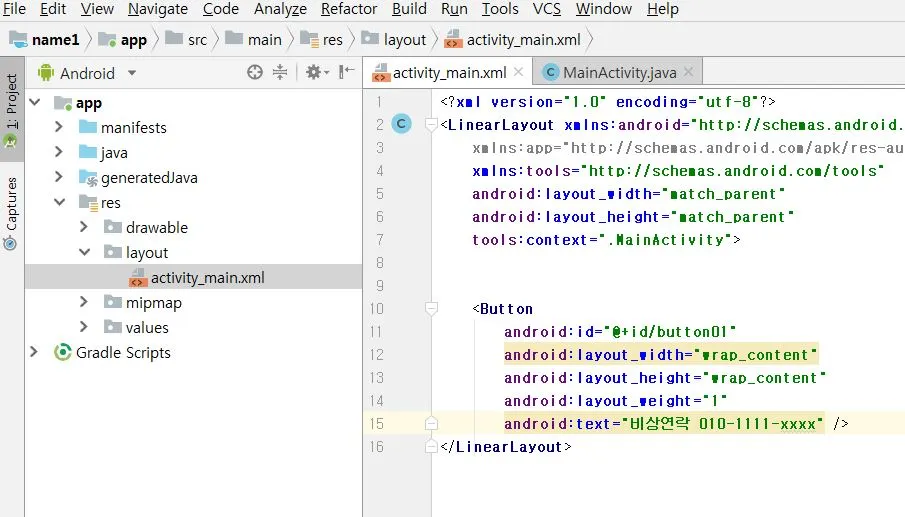
Task: Expand the drawable folder
Action: tap(84, 227)
